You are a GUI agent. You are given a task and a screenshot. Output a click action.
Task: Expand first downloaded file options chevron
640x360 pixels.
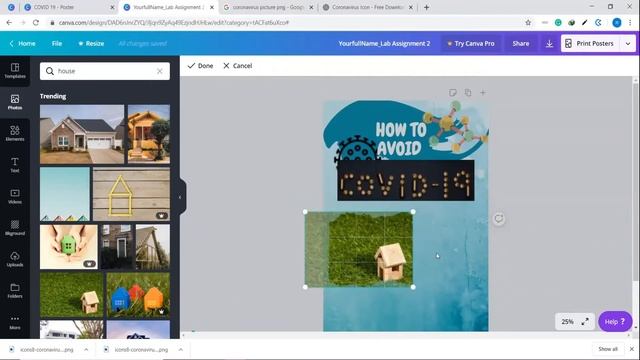click(x=86, y=350)
